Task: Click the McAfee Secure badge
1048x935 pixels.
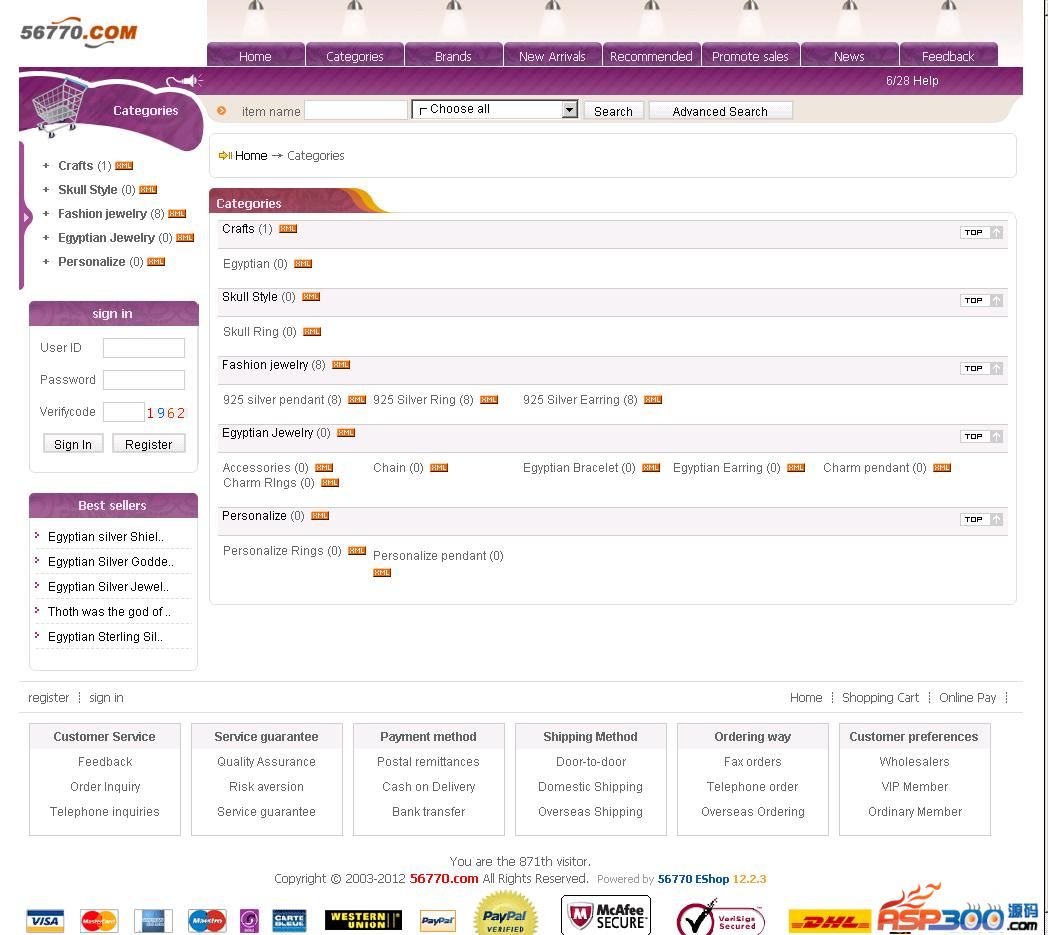Action: click(x=606, y=915)
